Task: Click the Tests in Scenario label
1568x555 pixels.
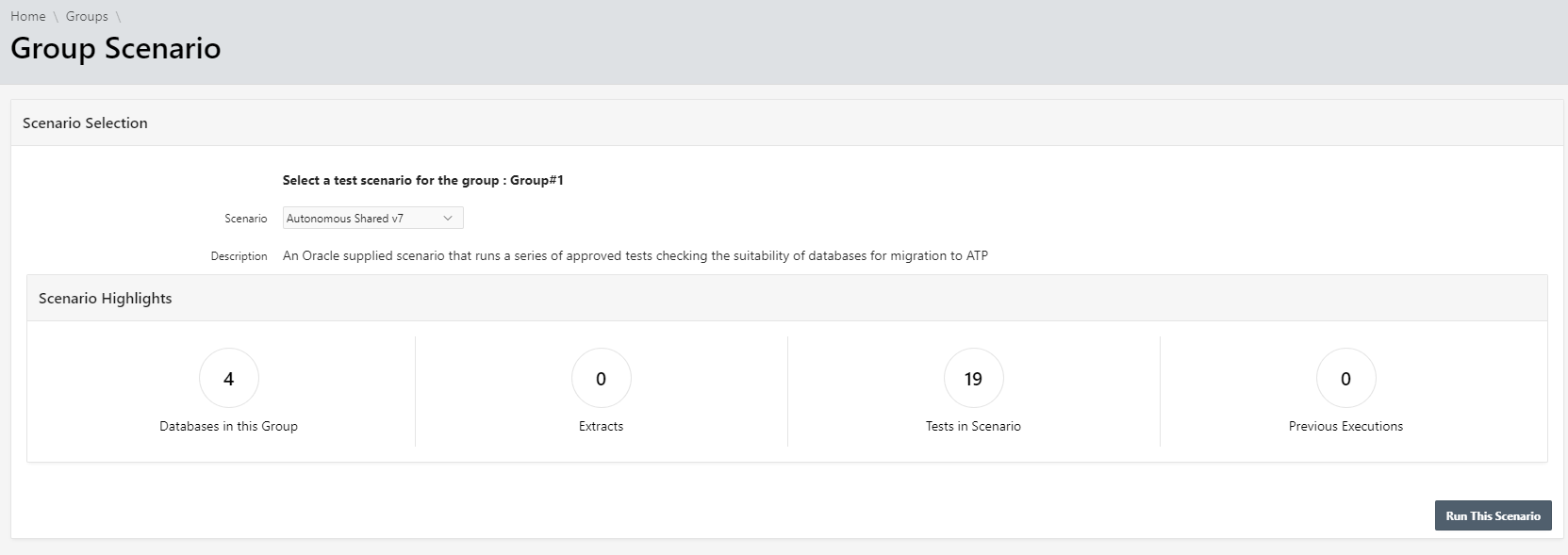Action: coord(973,427)
